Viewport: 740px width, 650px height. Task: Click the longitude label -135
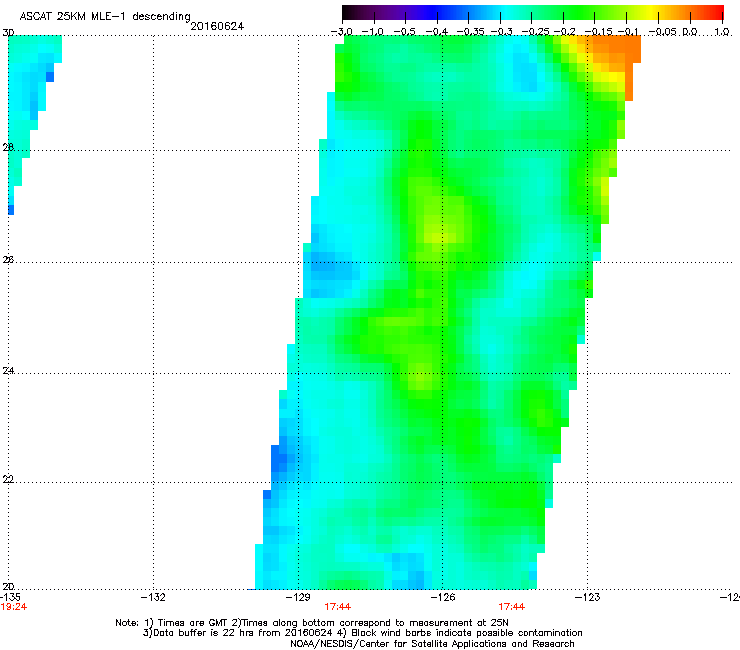(x=10, y=597)
